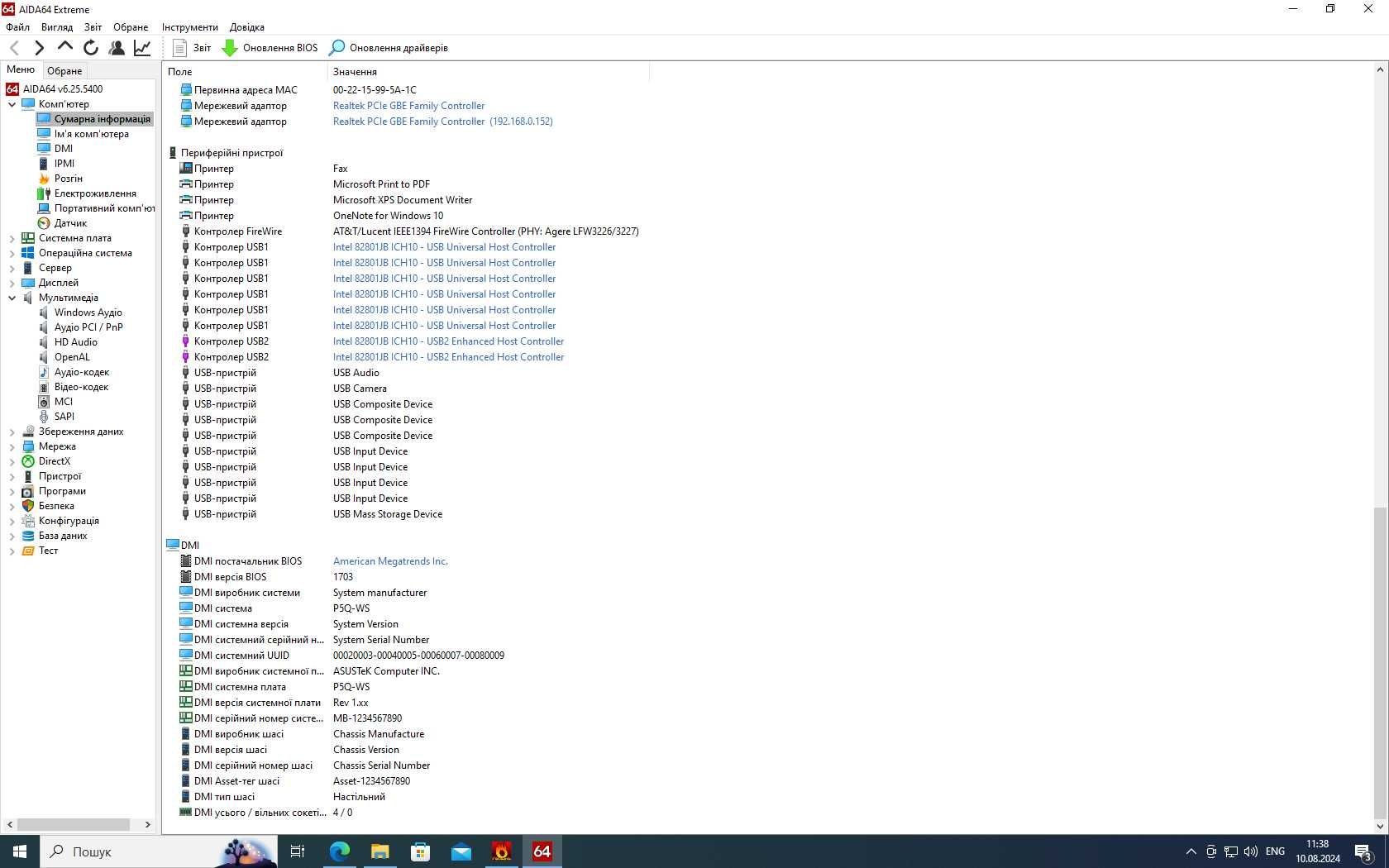Select the Датчик sensor tree item

click(70, 223)
